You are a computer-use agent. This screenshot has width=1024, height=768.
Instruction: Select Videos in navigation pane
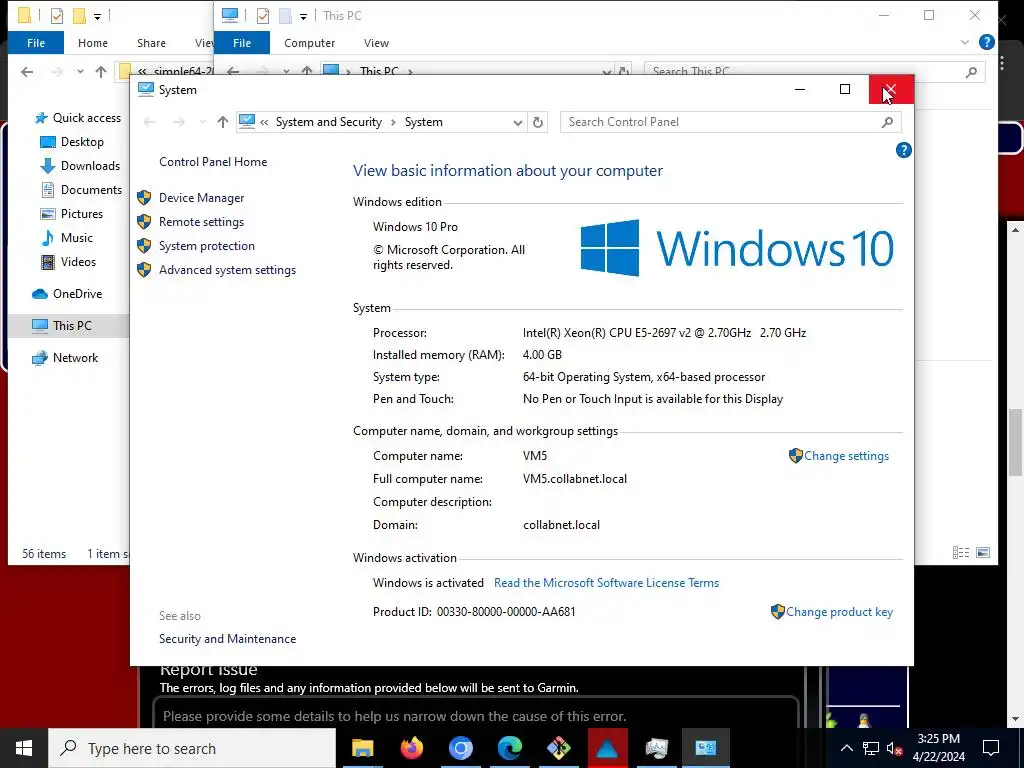[x=78, y=262]
